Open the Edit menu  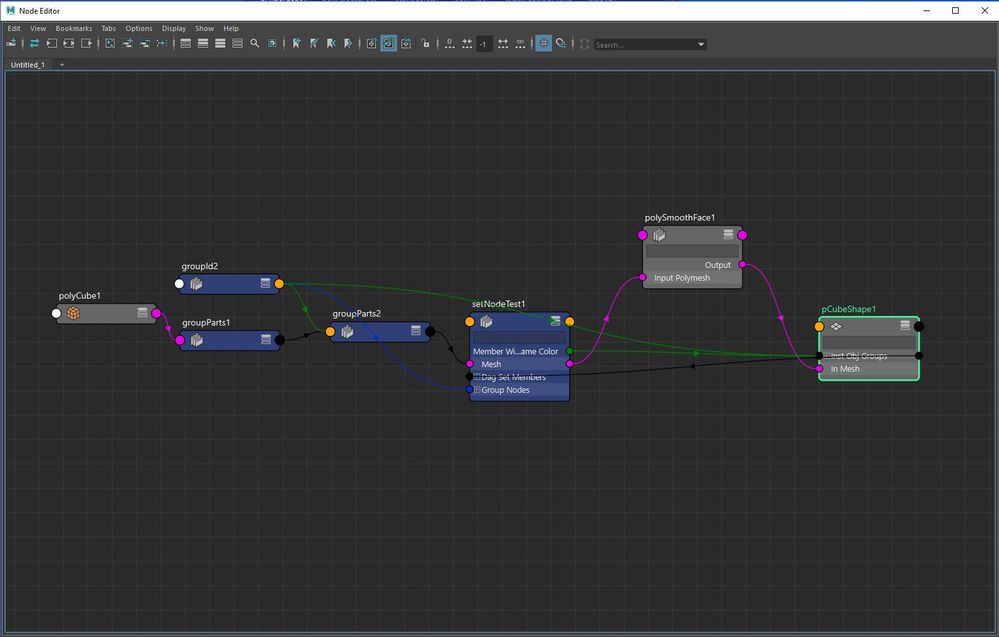14,28
